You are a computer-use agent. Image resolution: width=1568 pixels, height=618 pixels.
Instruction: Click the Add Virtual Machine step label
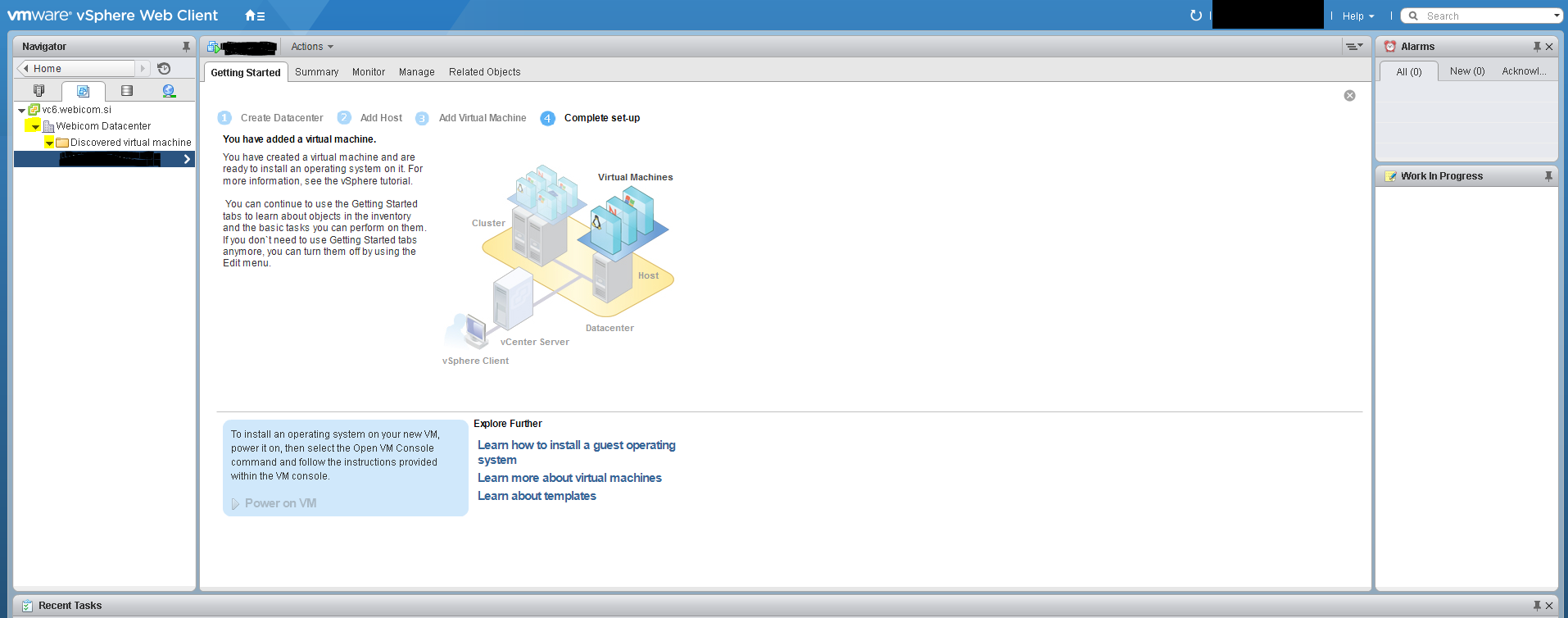483,118
